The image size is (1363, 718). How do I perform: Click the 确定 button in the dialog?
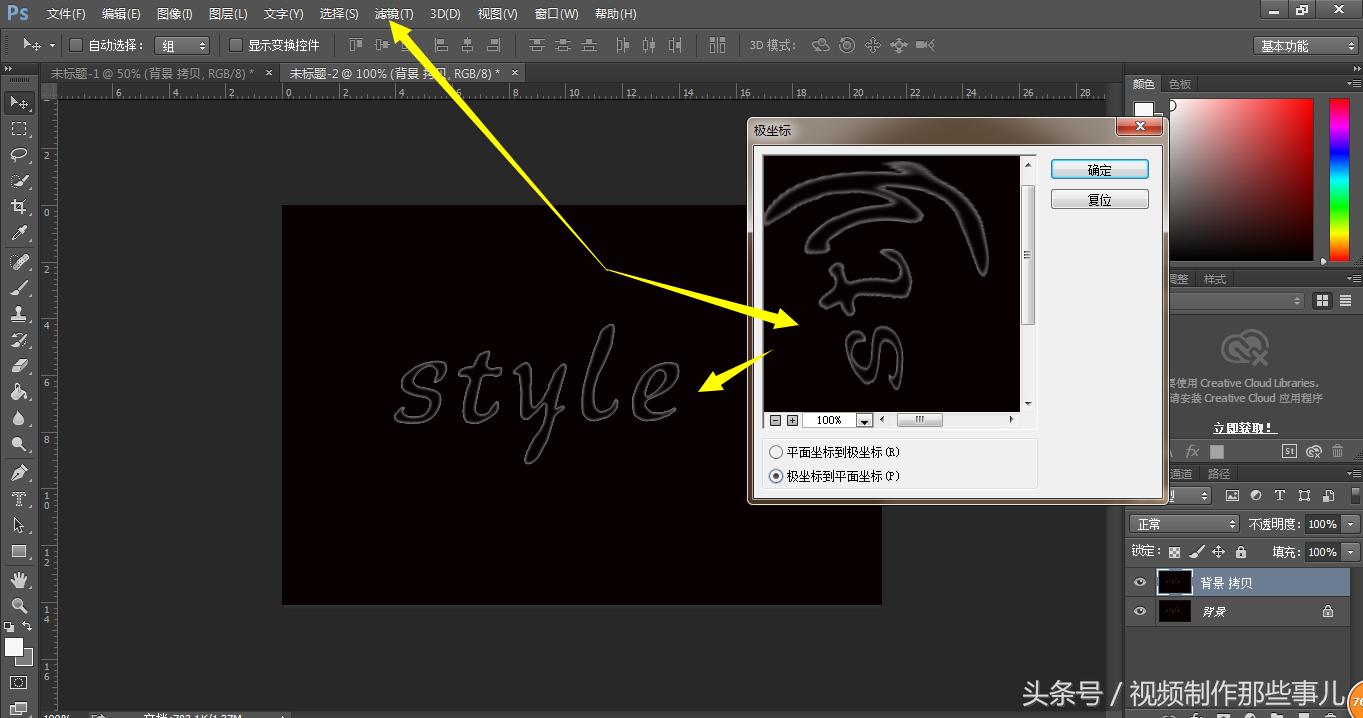[x=1099, y=169]
